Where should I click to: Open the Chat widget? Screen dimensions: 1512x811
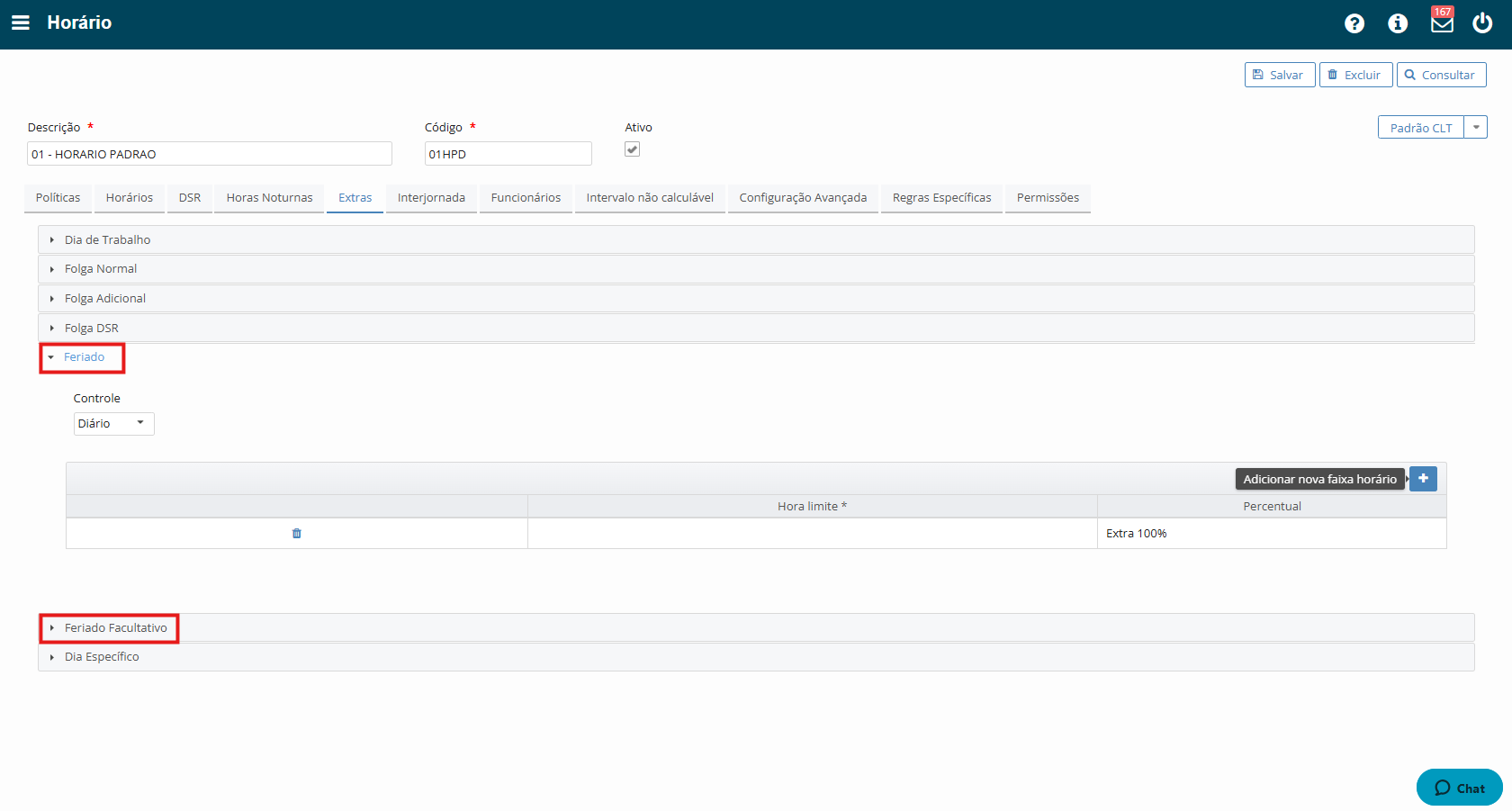[1460, 788]
